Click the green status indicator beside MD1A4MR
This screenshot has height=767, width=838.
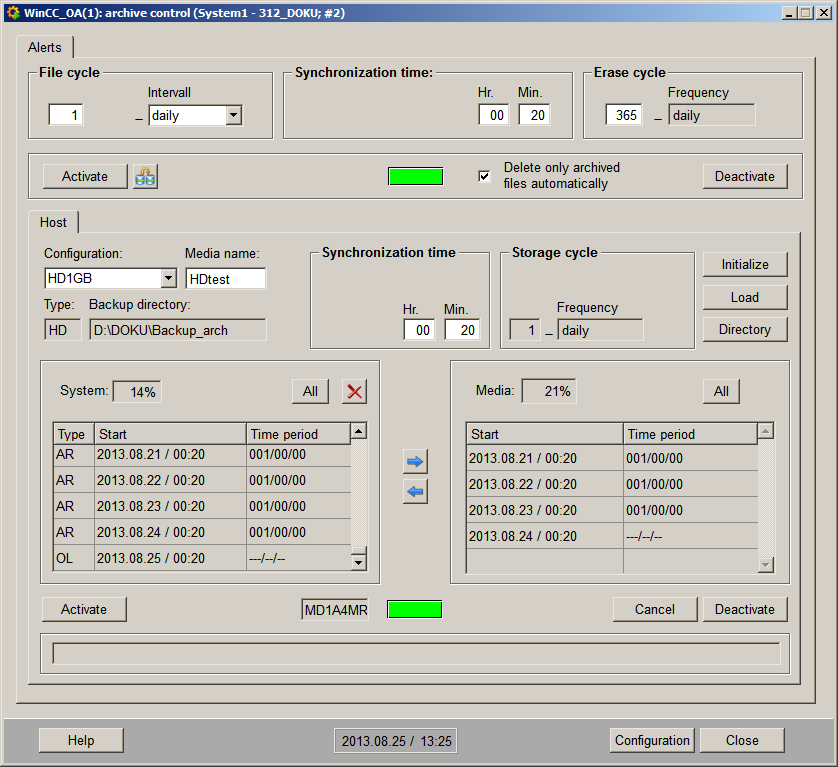[x=414, y=609]
